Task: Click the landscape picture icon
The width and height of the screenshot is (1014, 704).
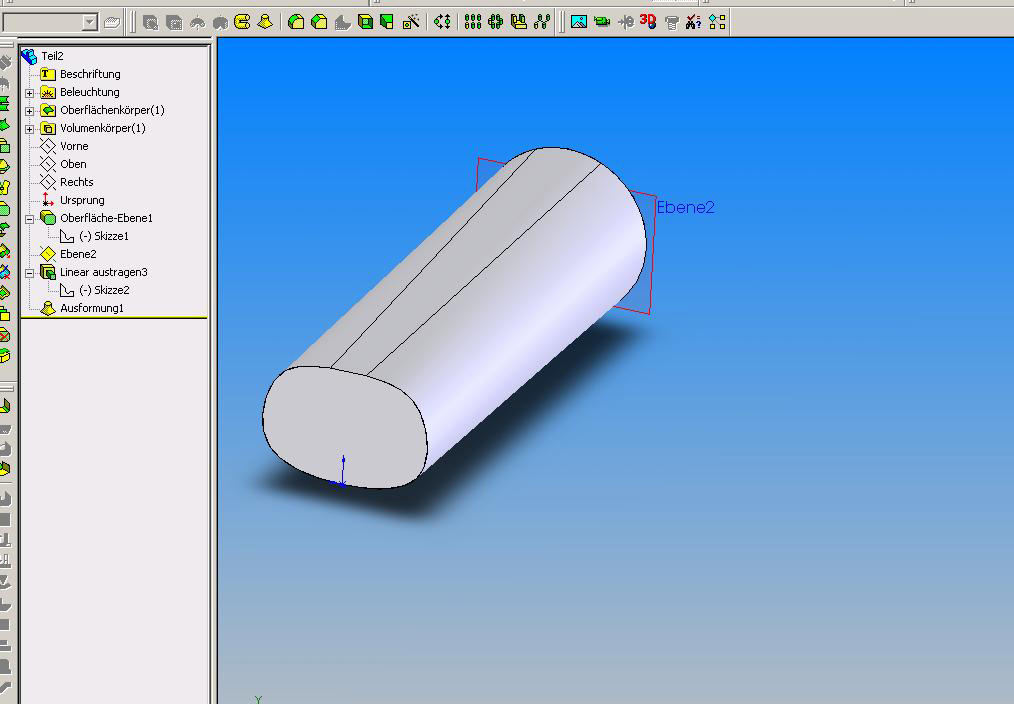Action: pyautogui.click(x=579, y=23)
